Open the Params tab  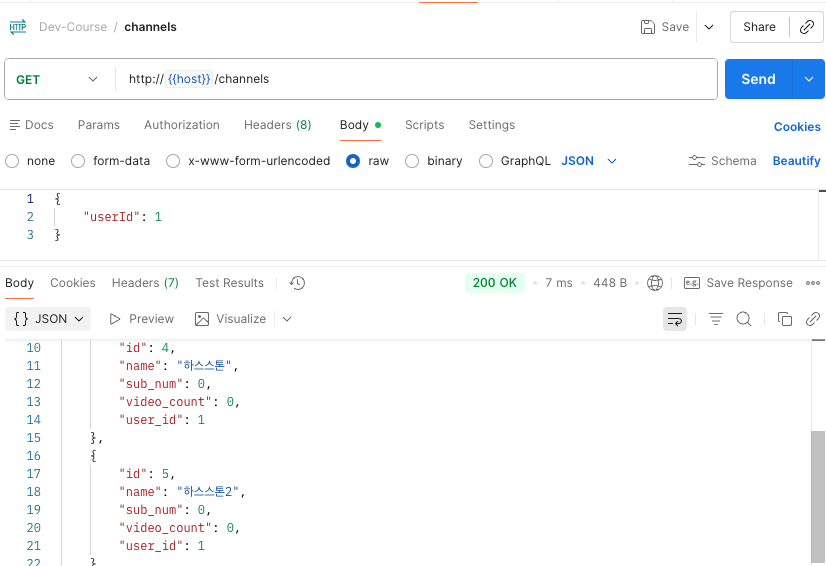99,125
